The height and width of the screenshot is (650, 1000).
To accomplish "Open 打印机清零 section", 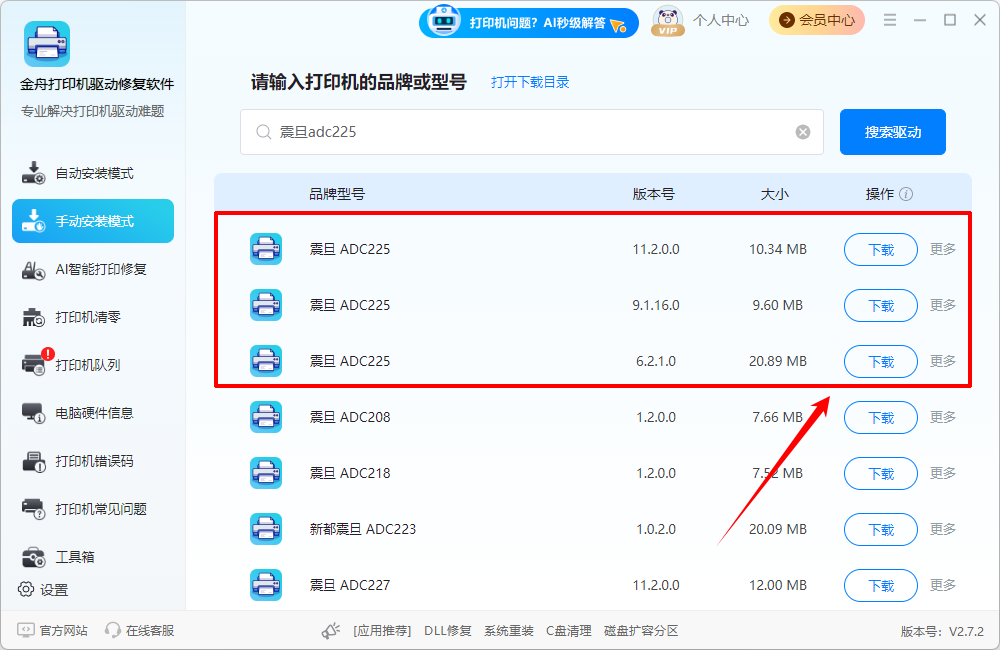I will (x=93, y=317).
